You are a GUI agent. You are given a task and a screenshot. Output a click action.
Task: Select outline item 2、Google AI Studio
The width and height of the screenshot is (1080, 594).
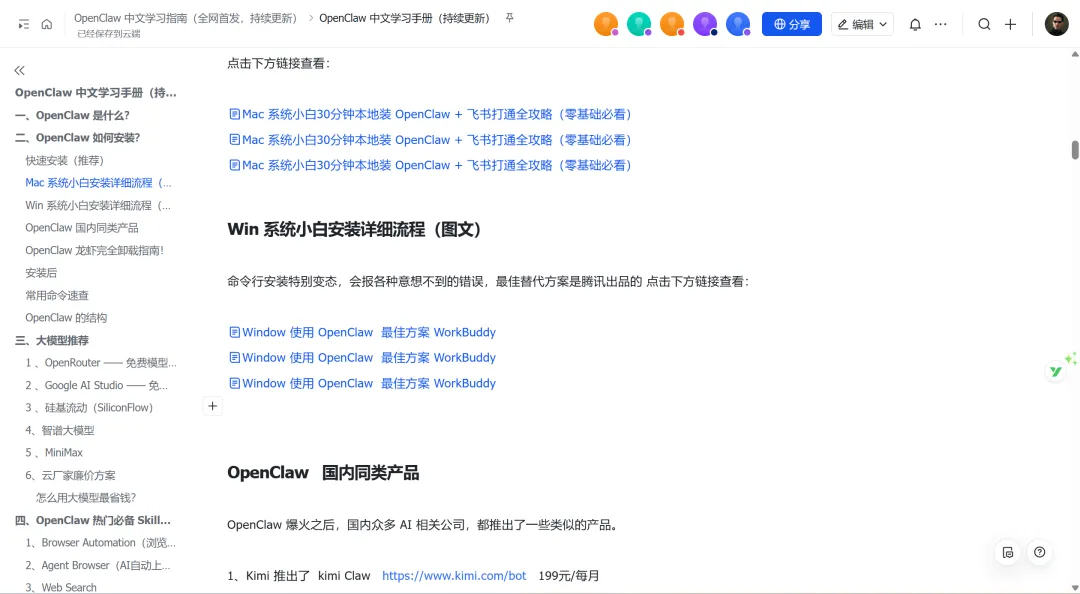(x=96, y=385)
